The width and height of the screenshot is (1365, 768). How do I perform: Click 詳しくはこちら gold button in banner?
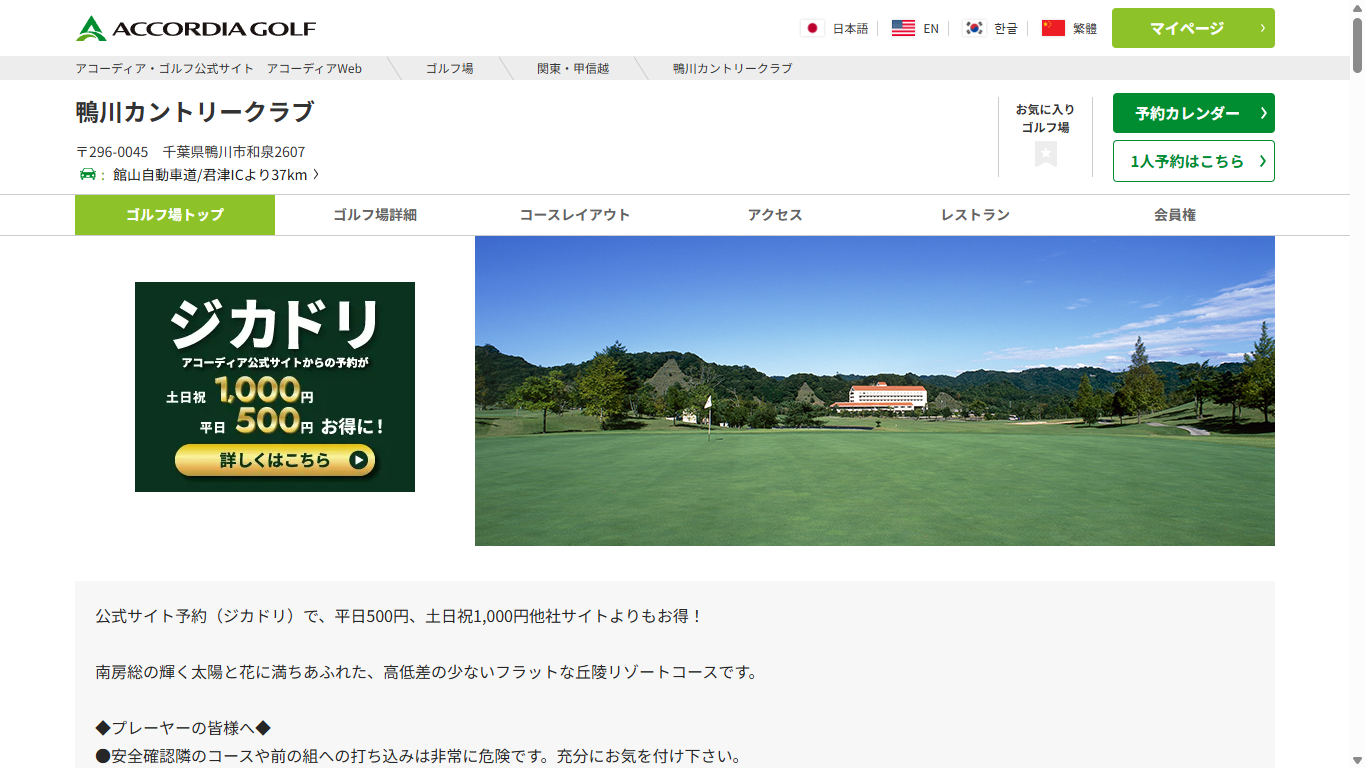pos(275,460)
